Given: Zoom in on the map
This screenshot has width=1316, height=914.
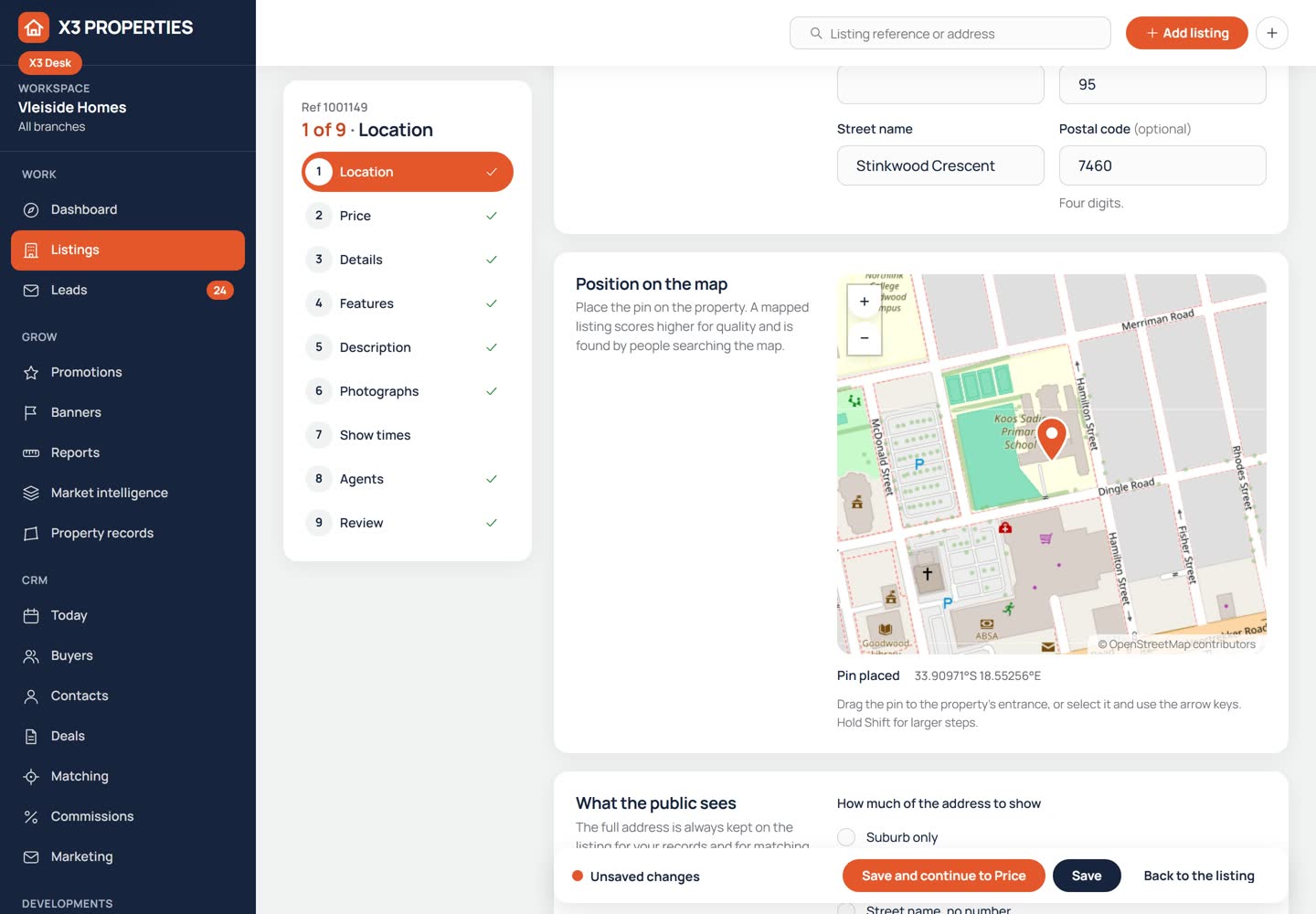Looking at the screenshot, I should (865, 302).
